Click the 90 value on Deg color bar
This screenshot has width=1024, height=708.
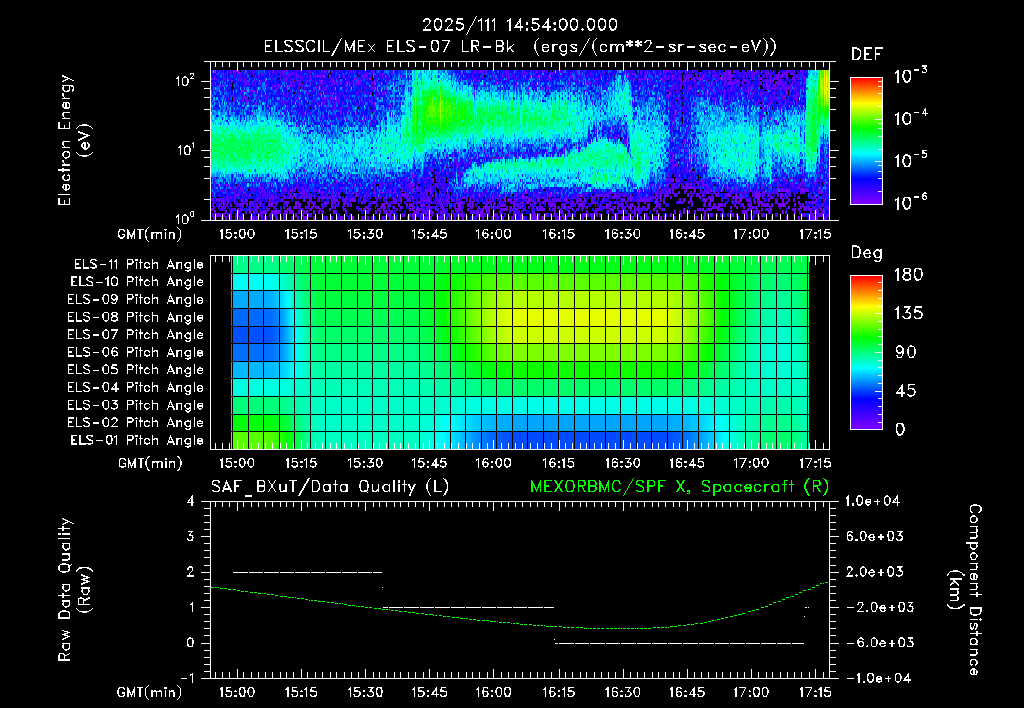[x=906, y=353]
